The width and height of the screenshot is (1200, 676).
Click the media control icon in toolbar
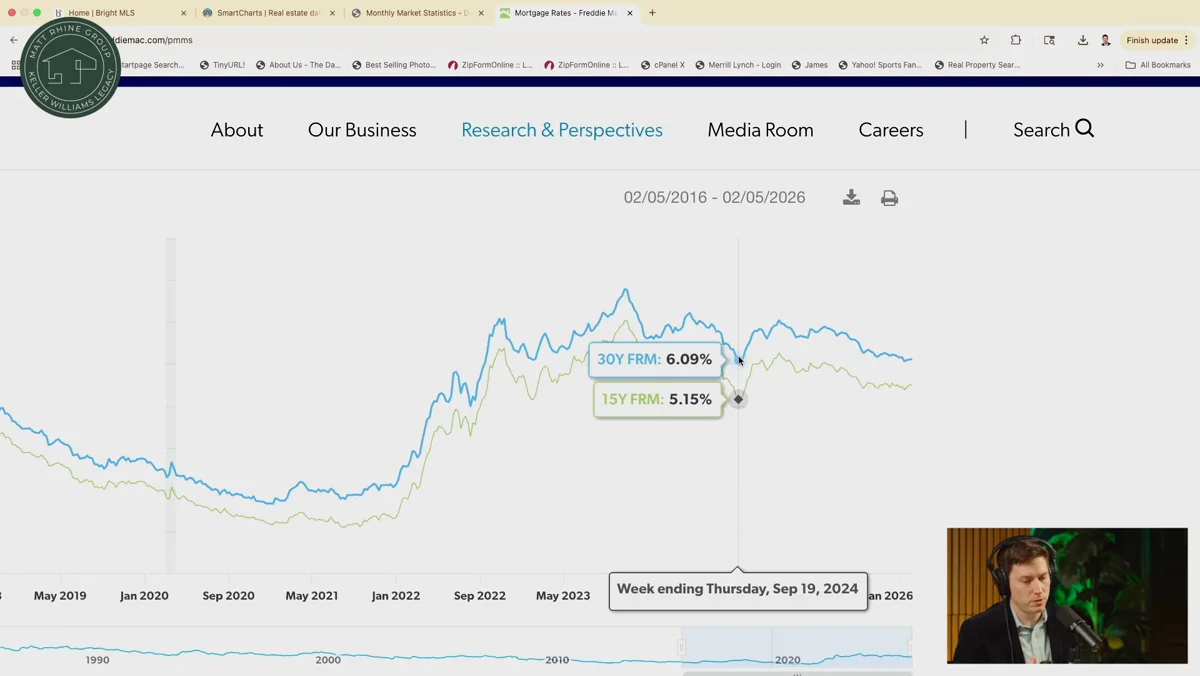(x=1049, y=40)
